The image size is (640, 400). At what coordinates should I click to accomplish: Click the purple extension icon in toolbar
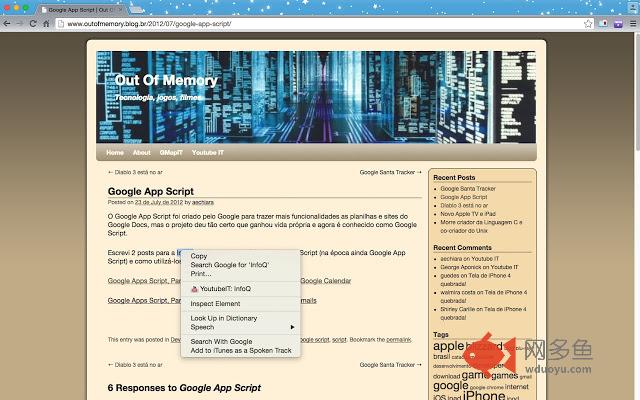point(618,24)
